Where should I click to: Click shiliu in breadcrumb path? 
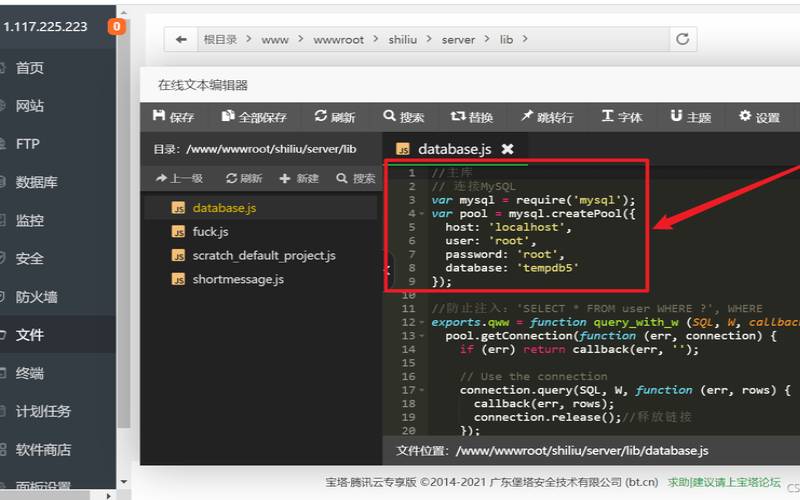pos(403,39)
